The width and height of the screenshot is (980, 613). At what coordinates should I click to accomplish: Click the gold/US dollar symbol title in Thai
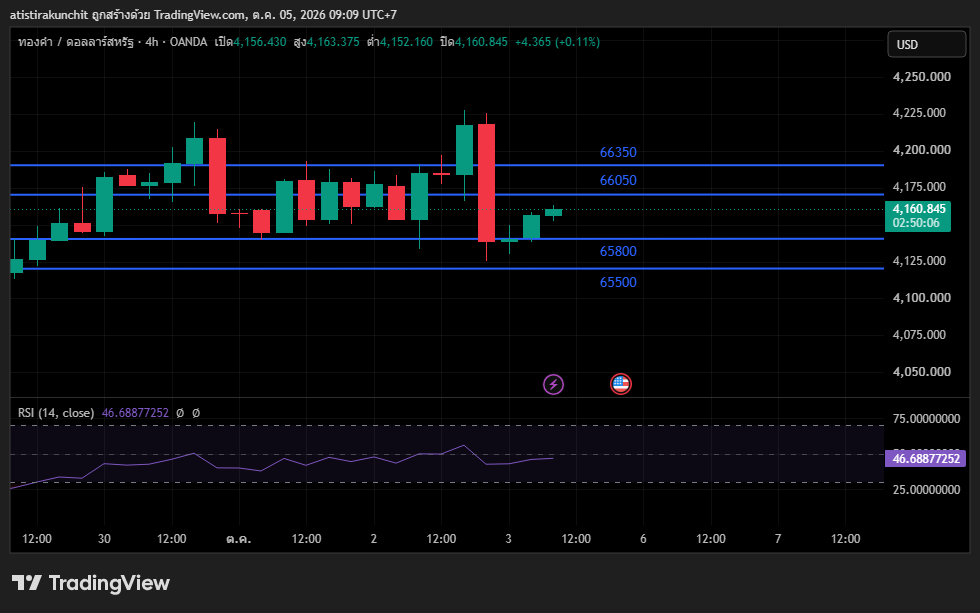coord(76,42)
